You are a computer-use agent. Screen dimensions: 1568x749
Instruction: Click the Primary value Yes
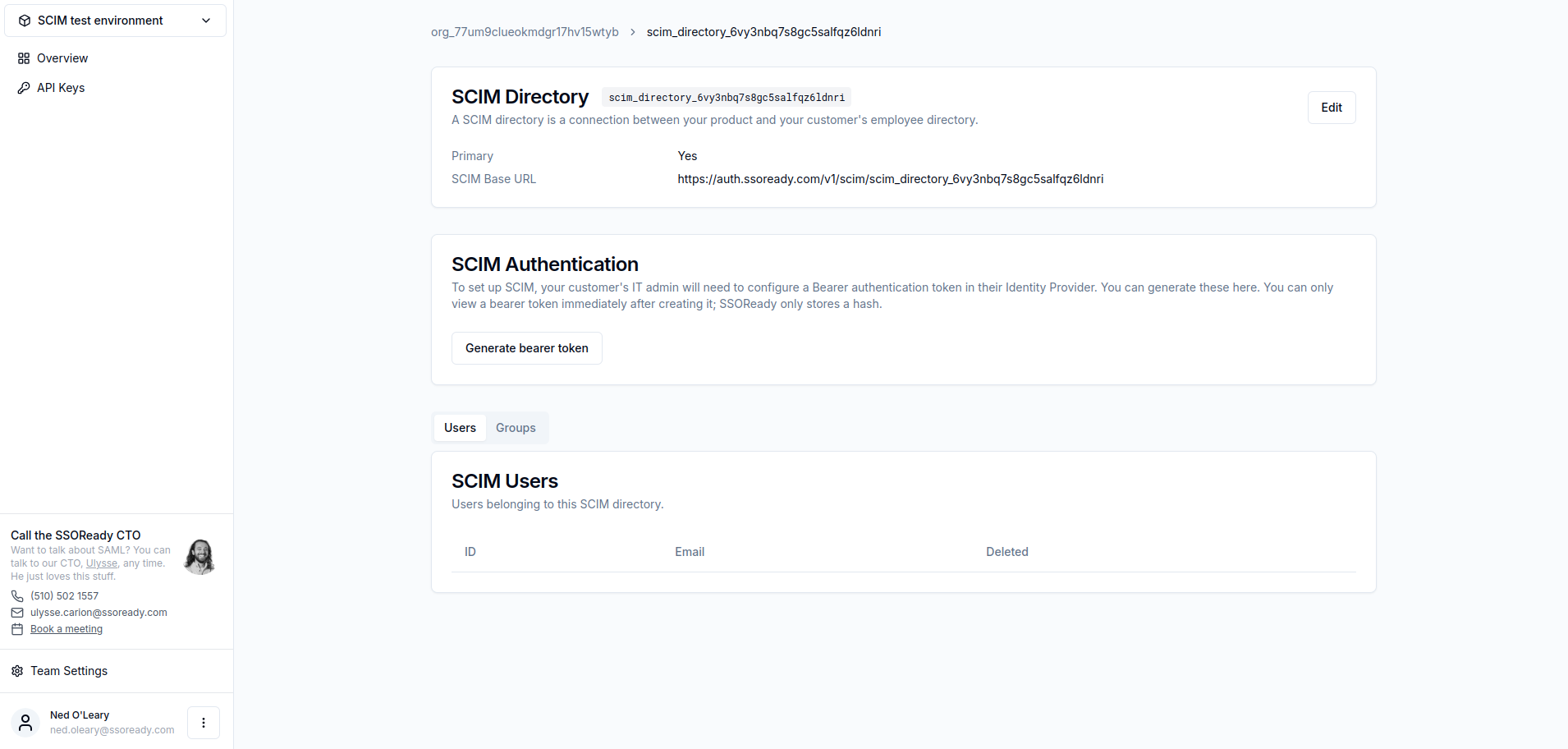click(687, 156)
